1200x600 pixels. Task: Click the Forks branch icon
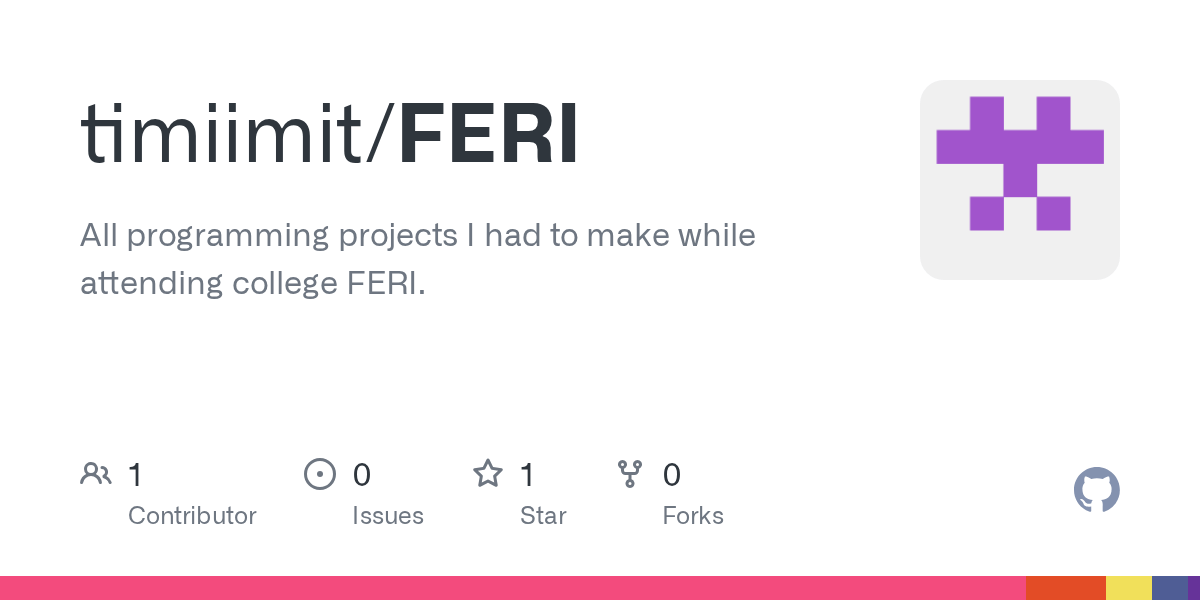[x=630, y=474]
